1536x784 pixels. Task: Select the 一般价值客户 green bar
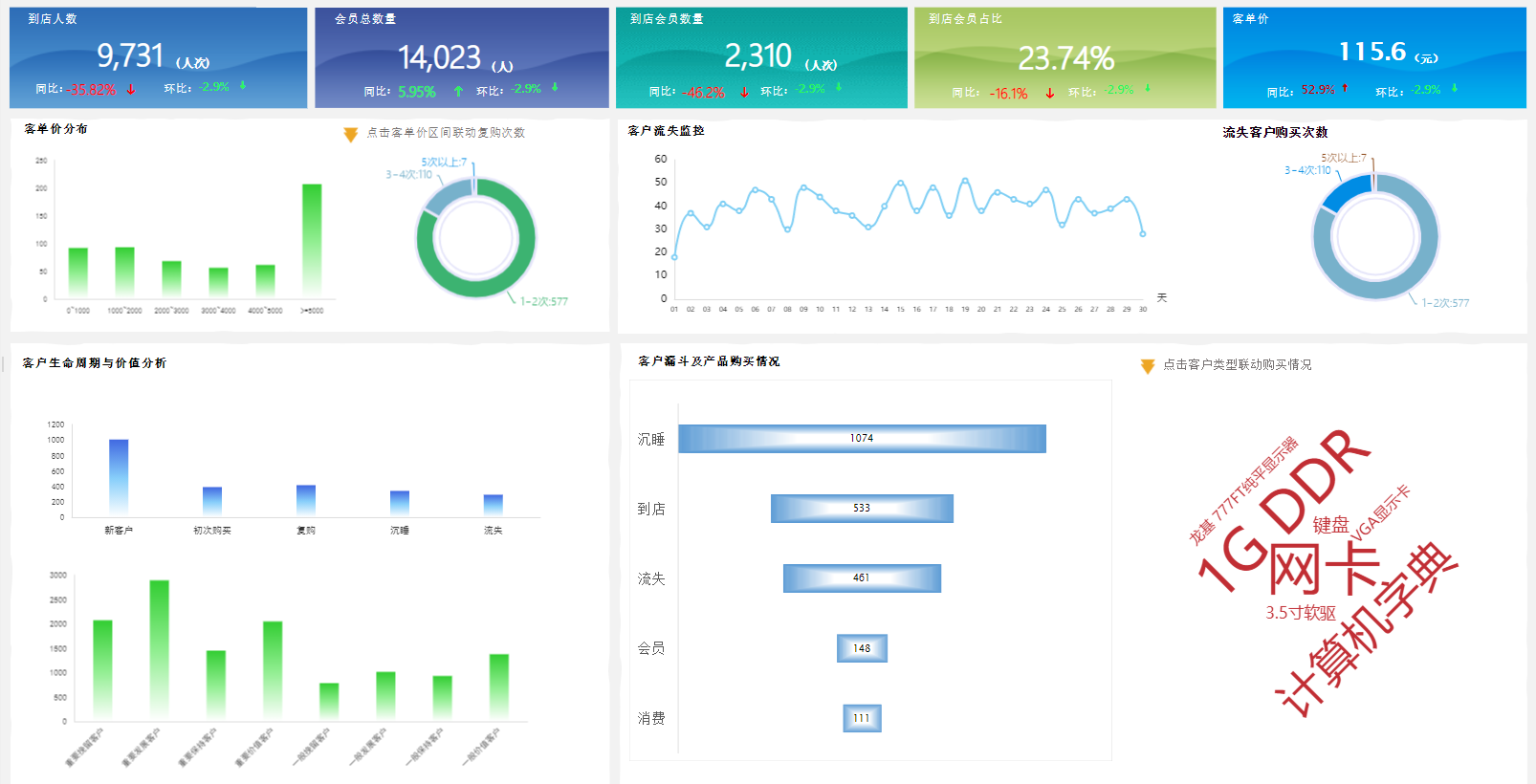click(499, 687)
